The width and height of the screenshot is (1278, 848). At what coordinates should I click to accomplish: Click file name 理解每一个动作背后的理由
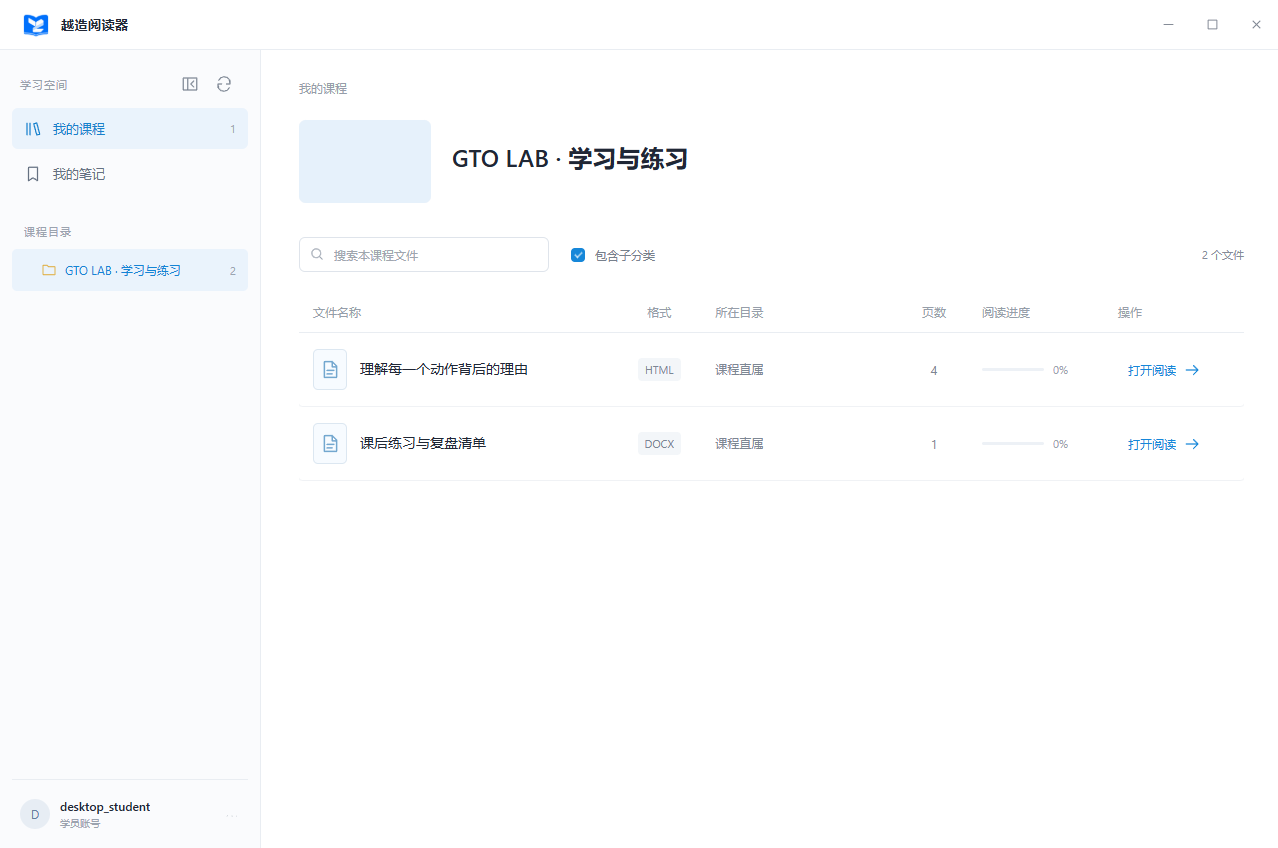click(x=444, y=369)
